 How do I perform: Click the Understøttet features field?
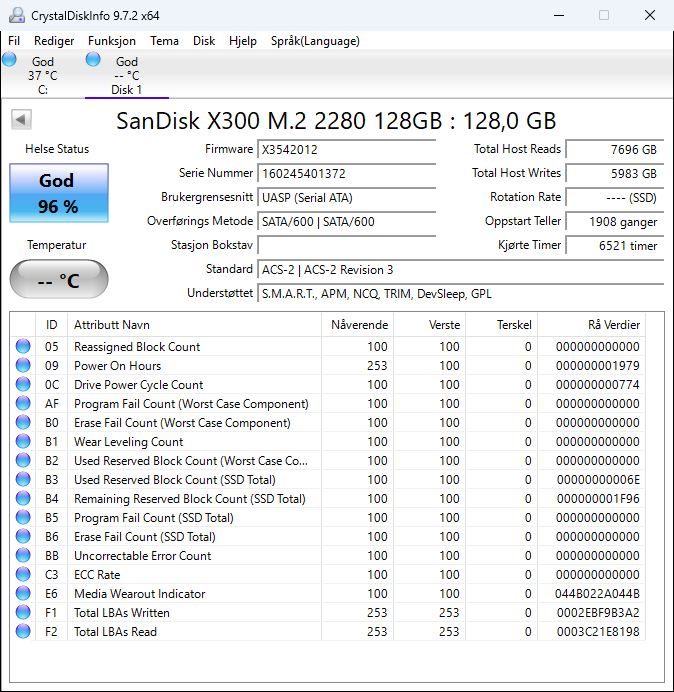point(461,294)
